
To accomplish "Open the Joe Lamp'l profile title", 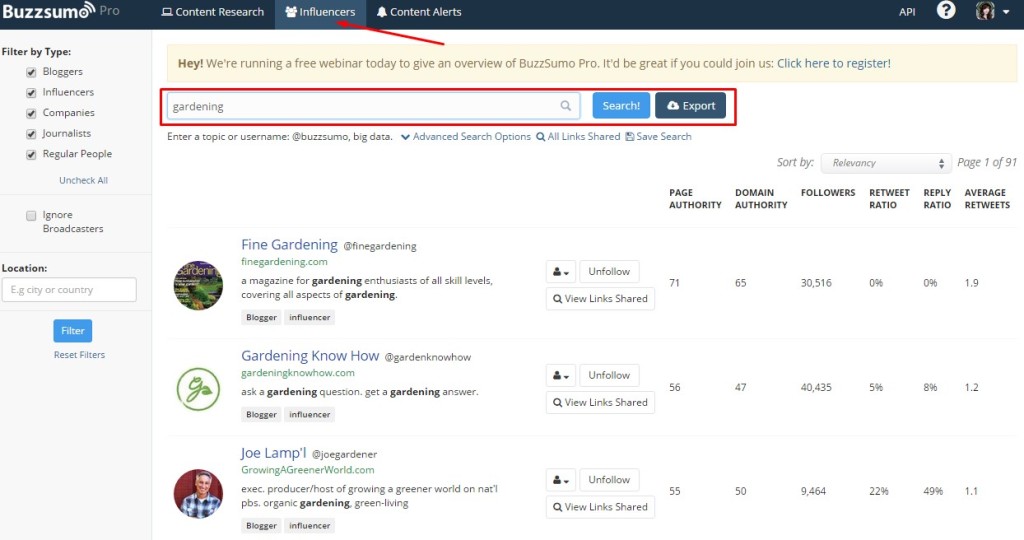I will coord(274,453).
